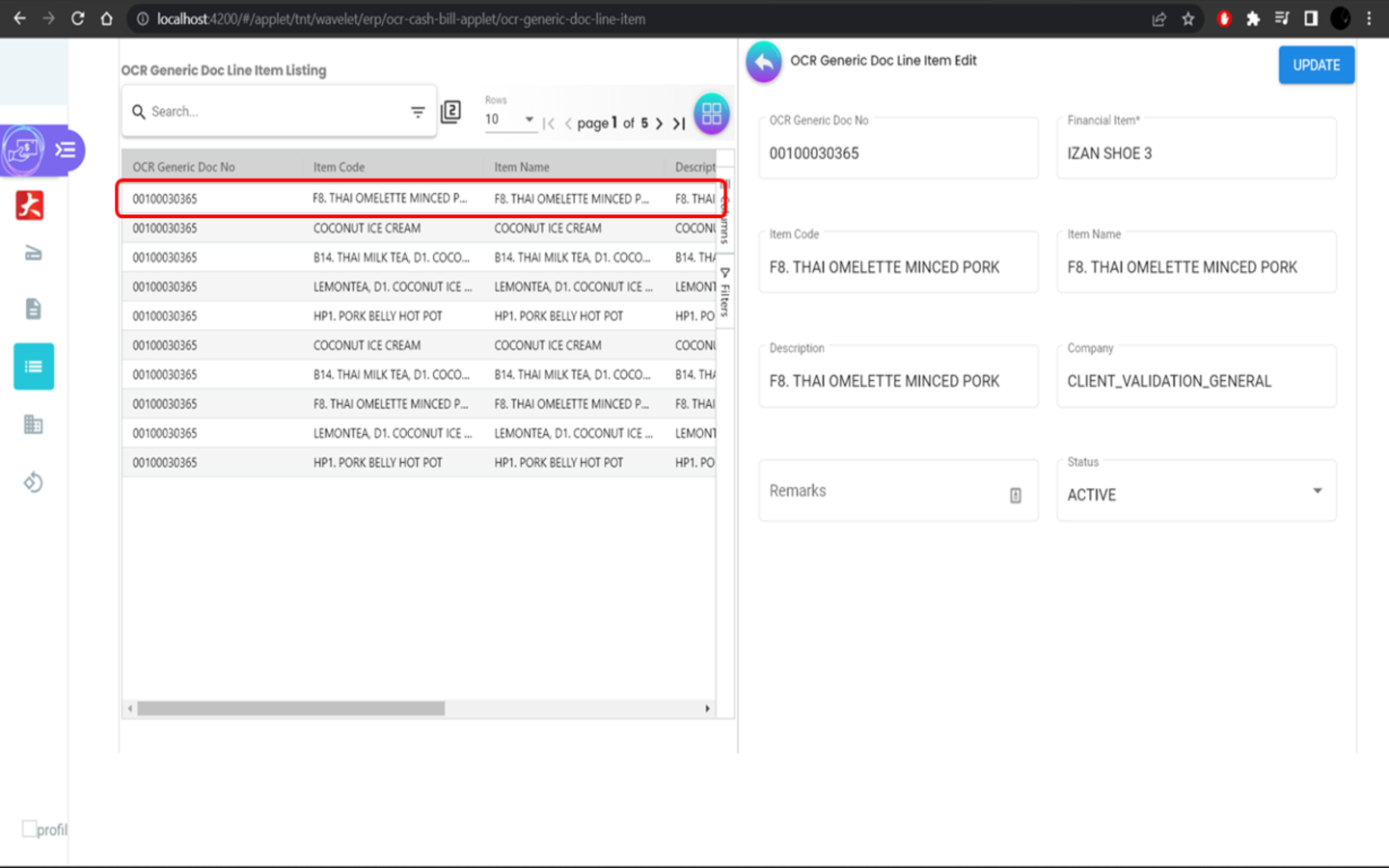The width and height of the screenshot is (1389, 868).
Task: Go to the previous listing page
Action: pos(568,123)
